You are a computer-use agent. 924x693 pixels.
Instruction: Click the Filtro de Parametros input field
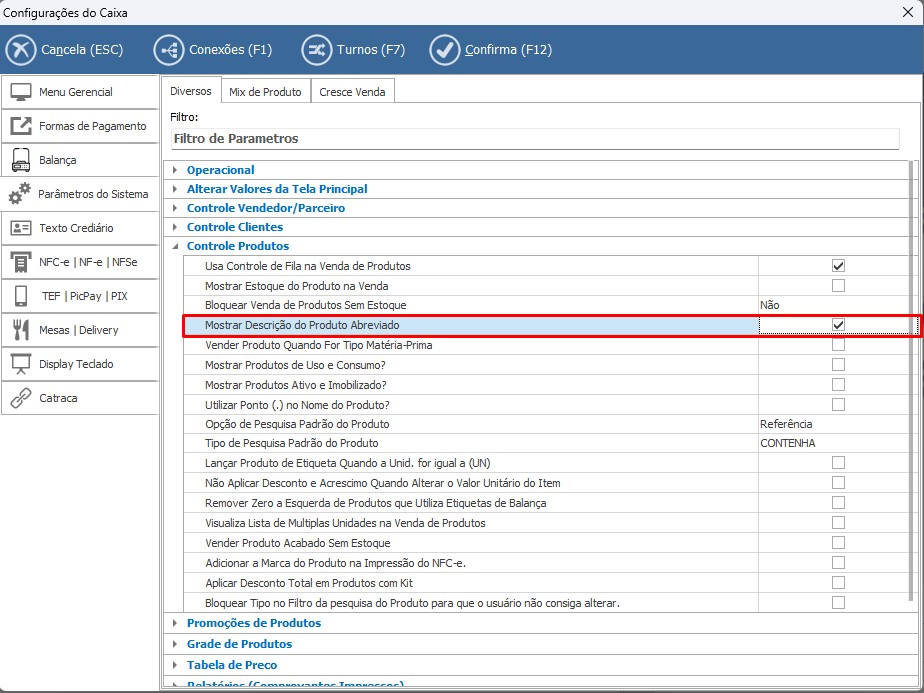pyautogui.click(x=540, y=139)
